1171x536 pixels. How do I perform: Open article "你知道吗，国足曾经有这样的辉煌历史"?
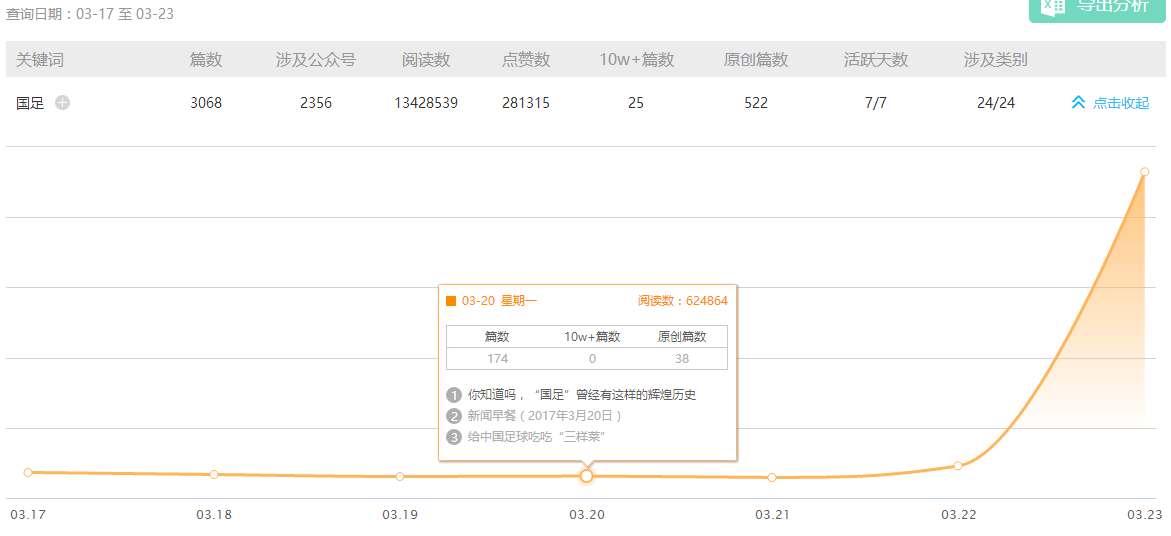tap(581, 395)
